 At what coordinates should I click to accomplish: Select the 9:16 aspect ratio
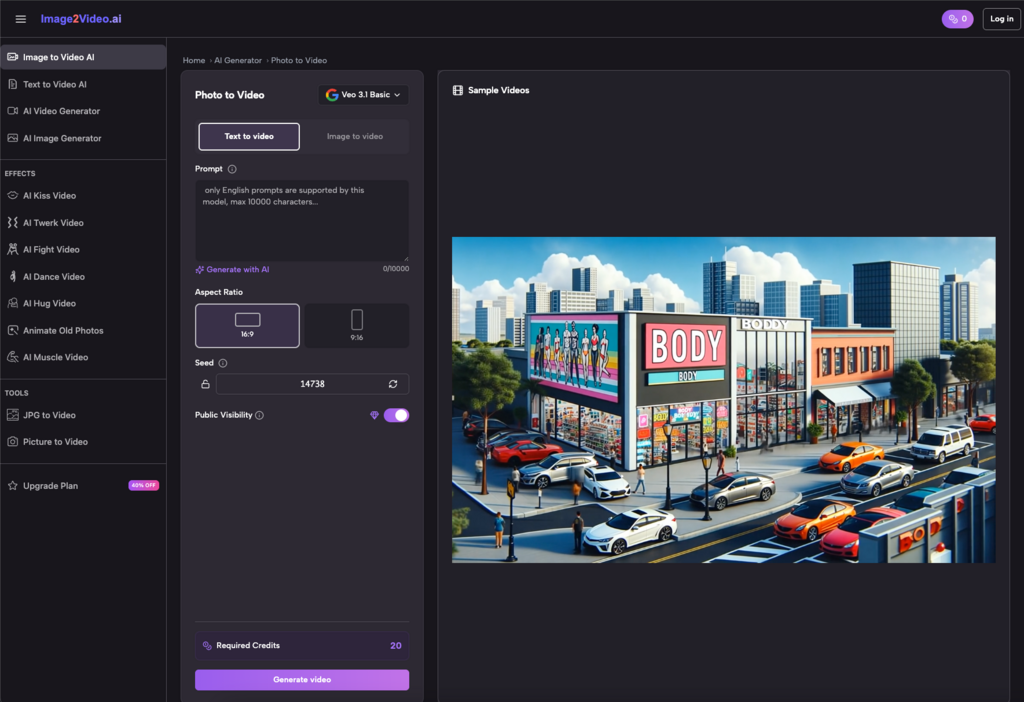point(357,325)
